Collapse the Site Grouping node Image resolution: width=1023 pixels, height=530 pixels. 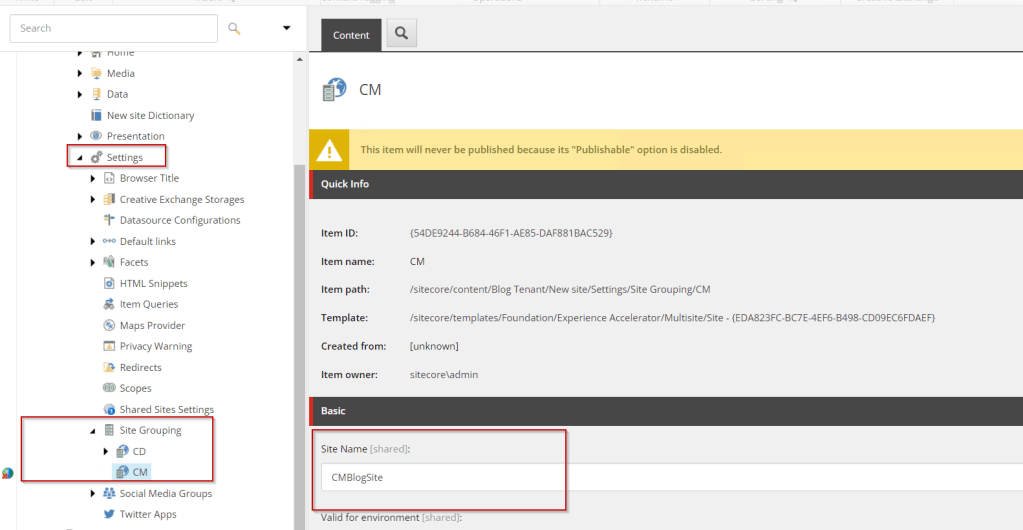tap(93, 431)
